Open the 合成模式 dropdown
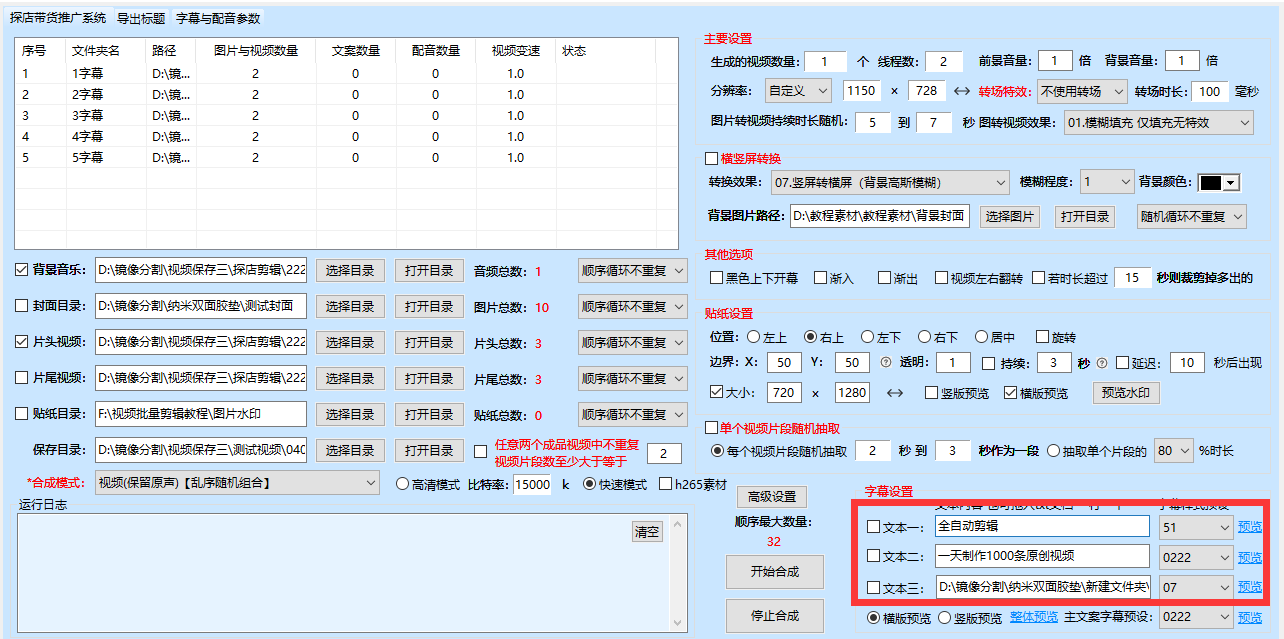Image resolution: width=1284 pixels, height=639 pixels. (237, 483)
